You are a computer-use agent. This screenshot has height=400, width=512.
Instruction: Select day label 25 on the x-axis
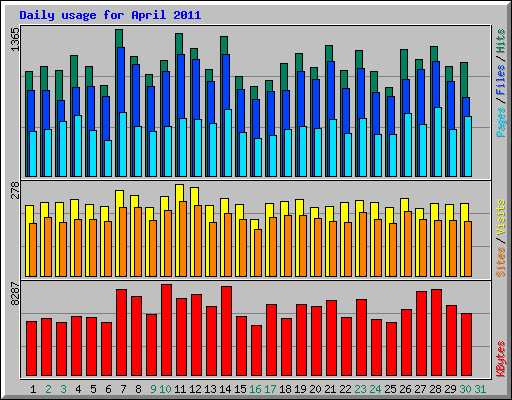click(x=390, y=389)
